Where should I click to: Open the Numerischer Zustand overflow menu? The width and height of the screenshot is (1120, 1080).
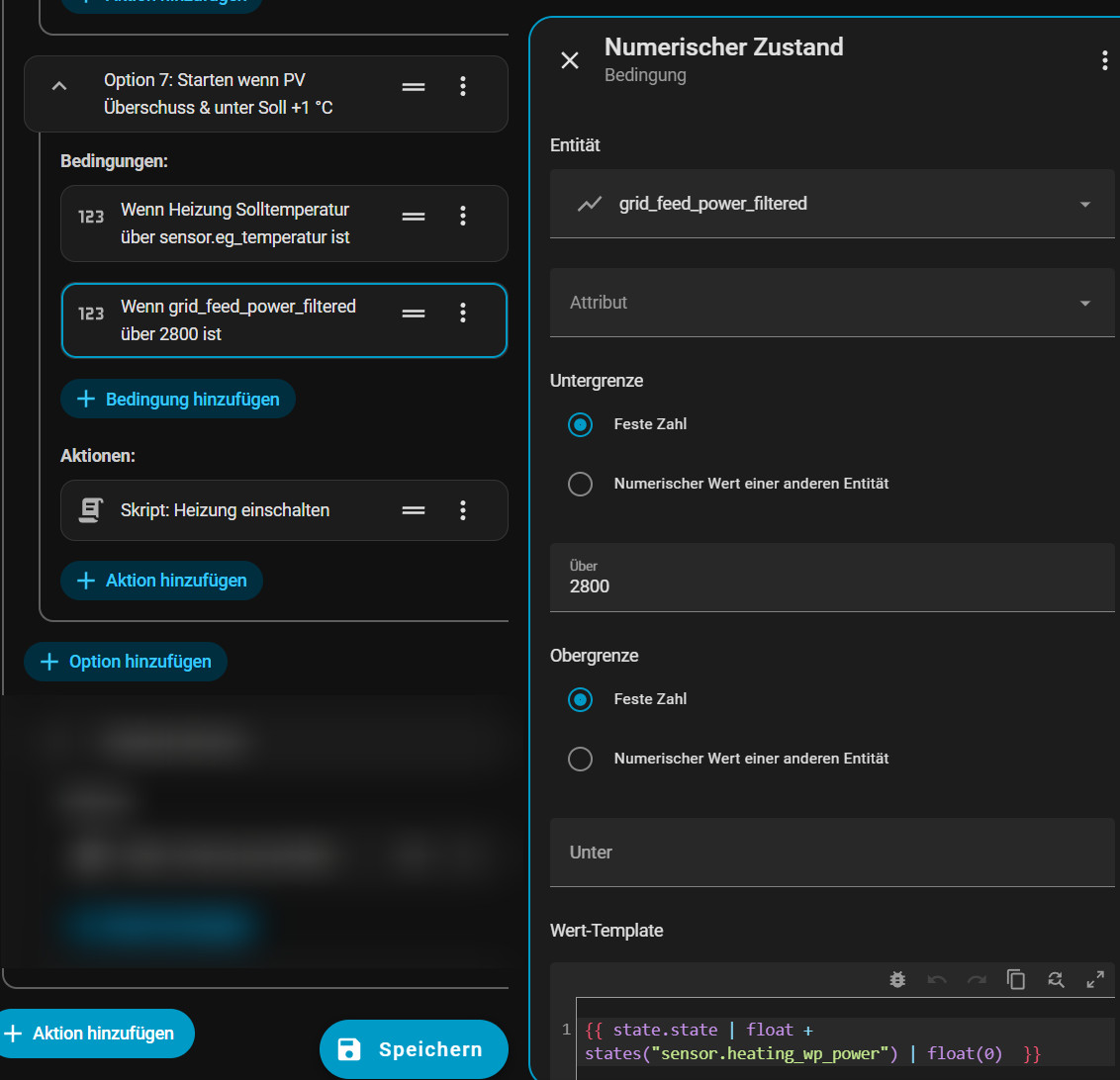tap(1104, 60)
